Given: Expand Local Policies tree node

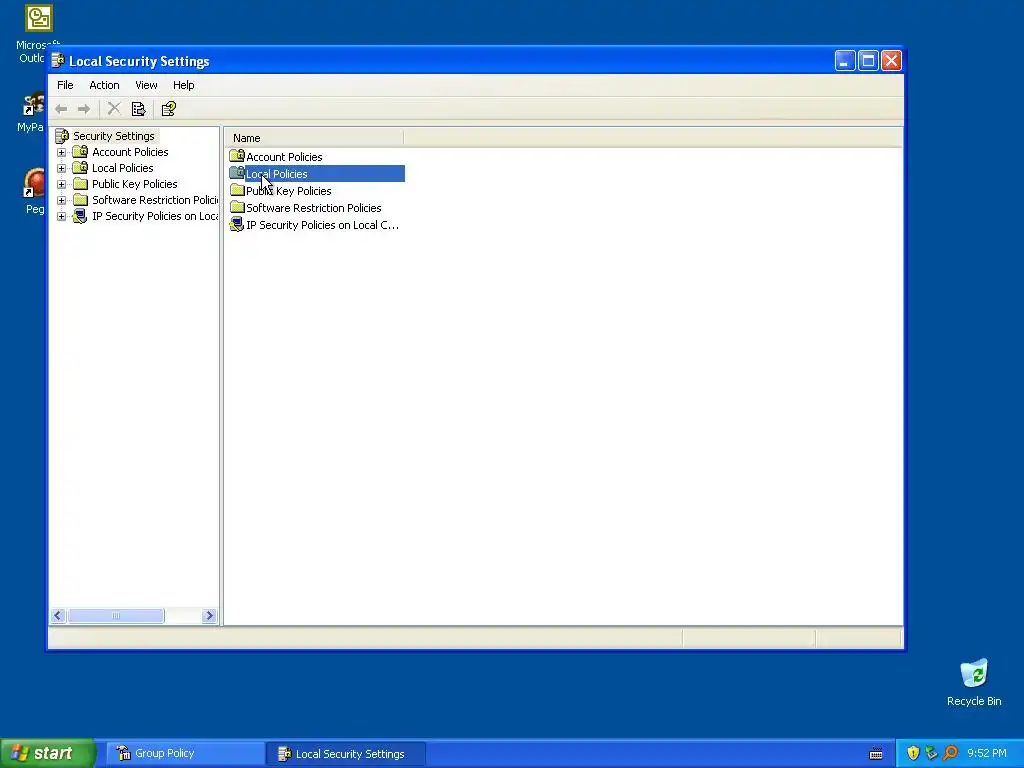Looking at the screenshot, I should coord(61,168).
